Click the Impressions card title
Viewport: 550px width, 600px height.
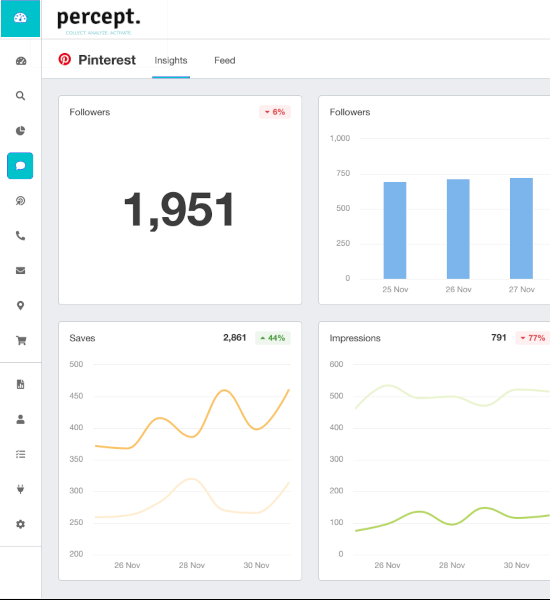coord(355,338)
